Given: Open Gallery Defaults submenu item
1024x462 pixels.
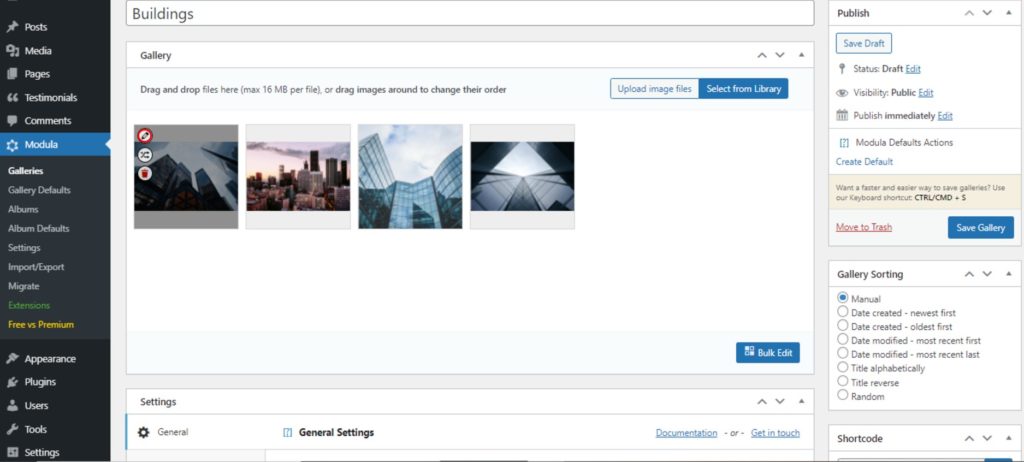Looking at the screenshot, I should point(39,190).
